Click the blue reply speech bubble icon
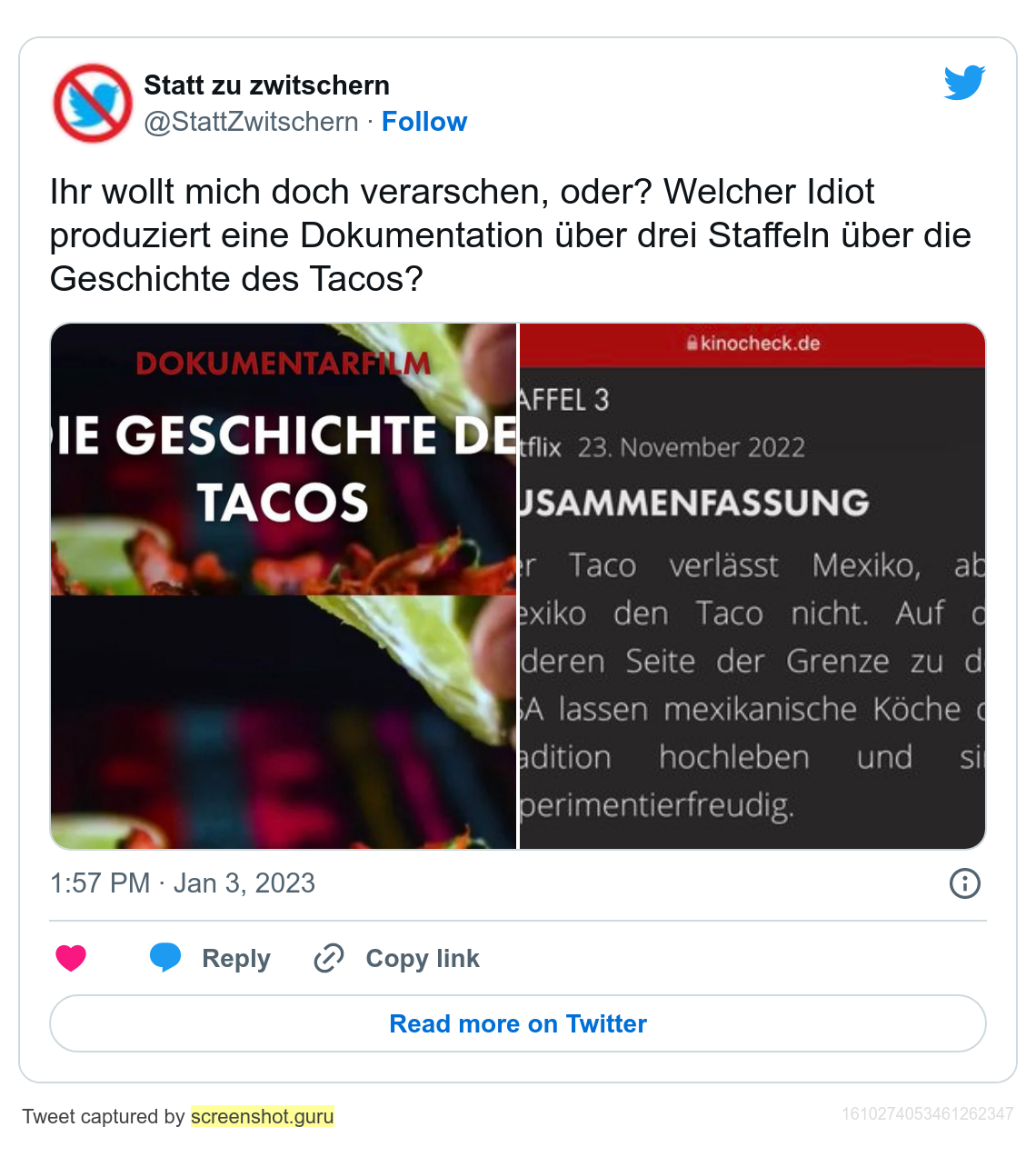This screenshot has height=1167, width=1036. (165, 958)
